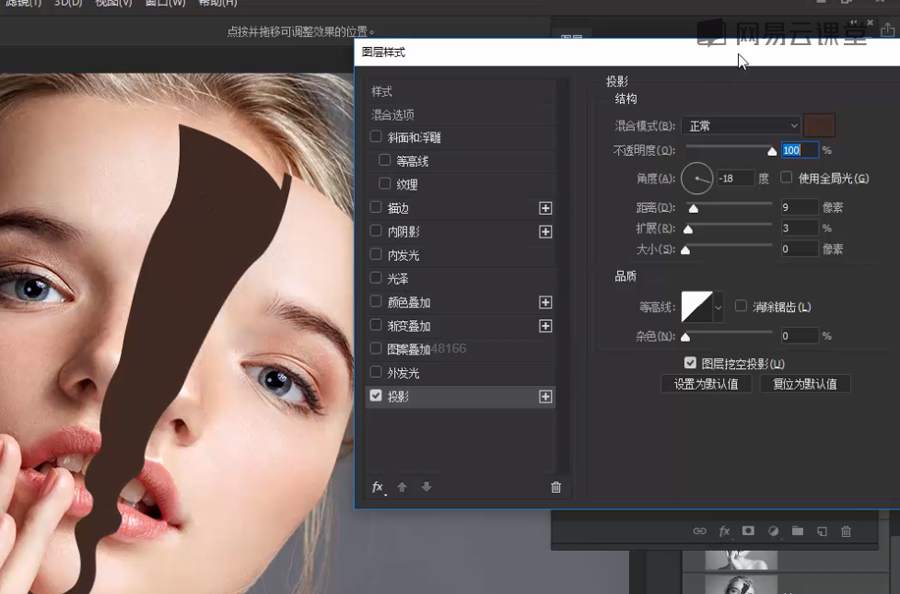The image size is (900, 594).
Task: Enable the 斜面和浮雕 checkbox
Action: pyautogui.click(x=376, y=137)
